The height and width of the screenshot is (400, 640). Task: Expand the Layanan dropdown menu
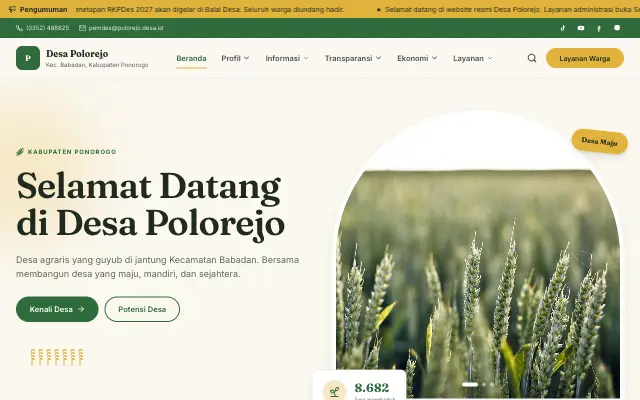(x=473, y=58)
